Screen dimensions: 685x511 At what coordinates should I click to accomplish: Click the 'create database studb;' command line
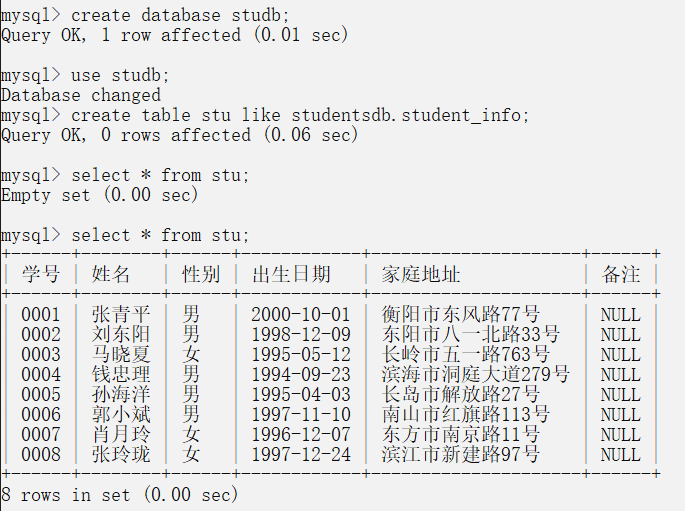click(x=180, y=15)
